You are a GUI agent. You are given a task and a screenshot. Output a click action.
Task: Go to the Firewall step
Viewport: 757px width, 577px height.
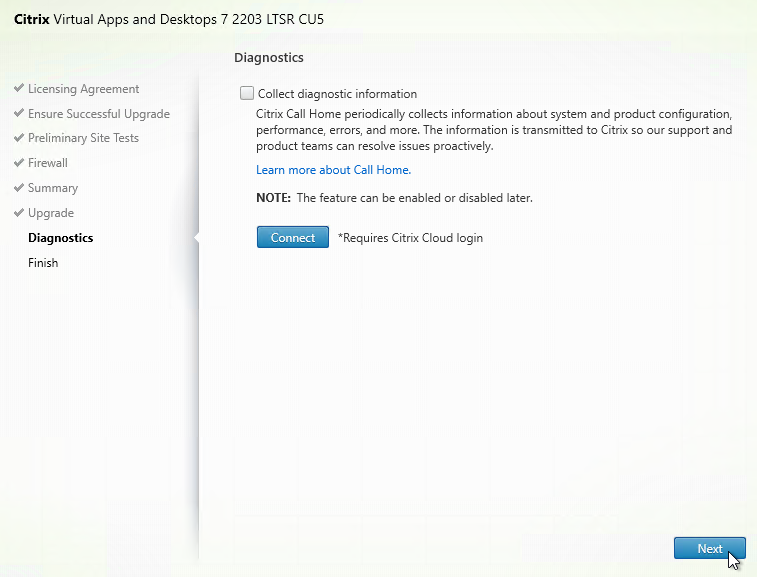[x=48, y=163]
